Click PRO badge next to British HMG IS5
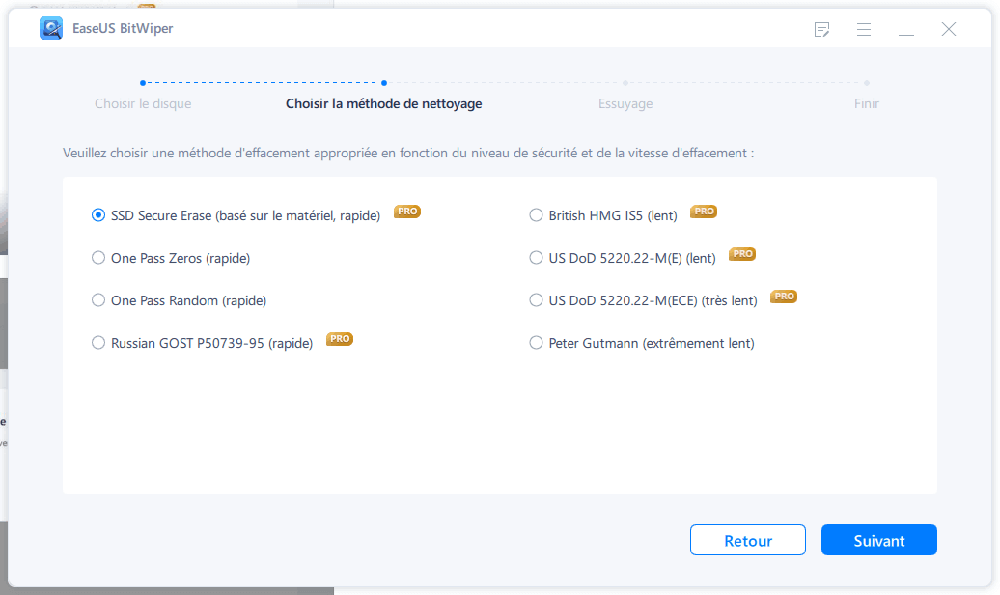The image size is (1000, 595). (704, 212)
